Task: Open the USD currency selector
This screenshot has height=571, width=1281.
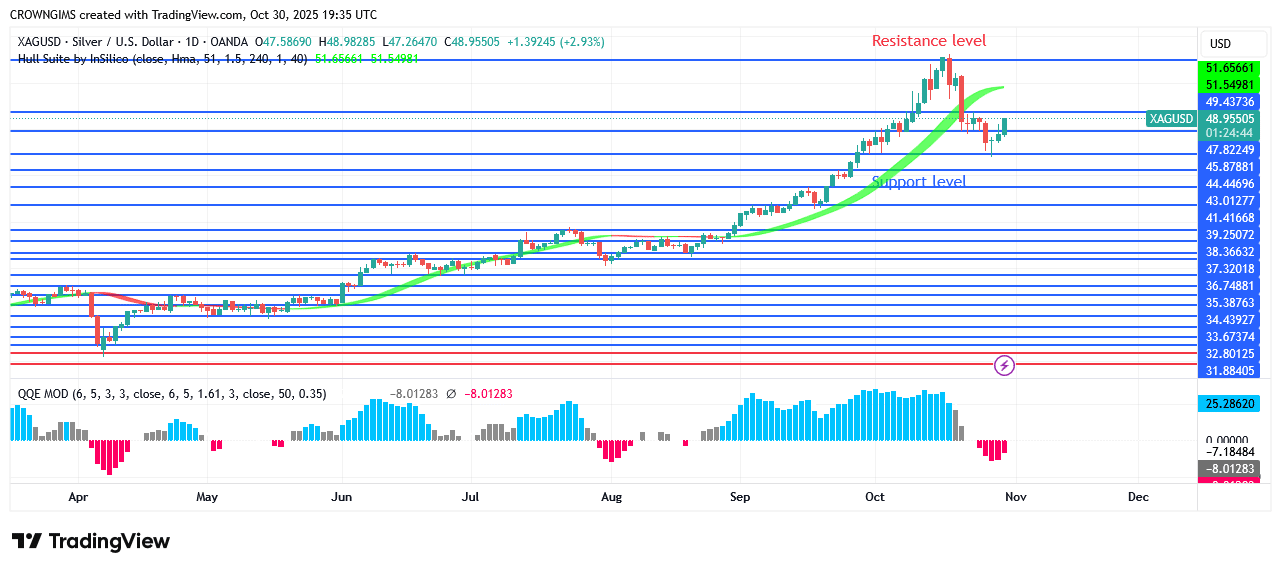Action: pos(1220,44)
